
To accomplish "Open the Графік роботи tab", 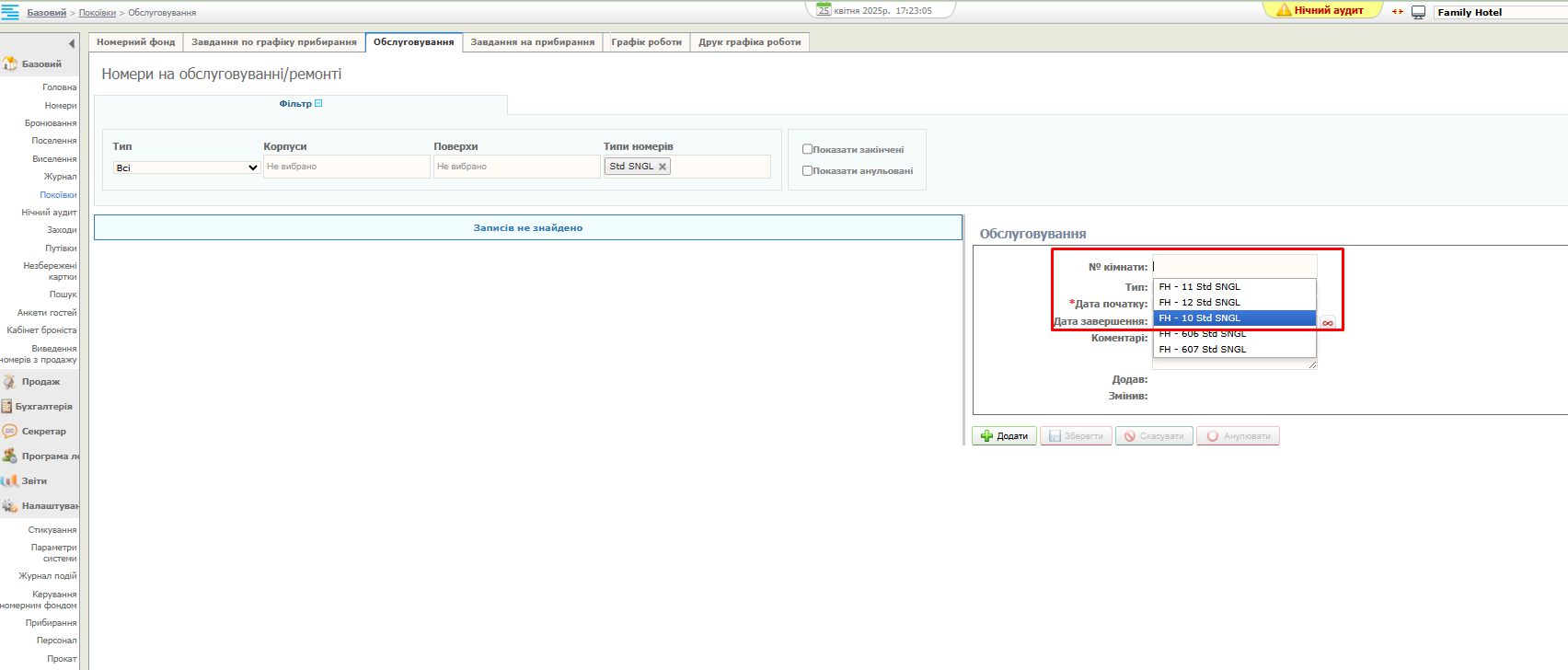I will (x=646, y=42).
